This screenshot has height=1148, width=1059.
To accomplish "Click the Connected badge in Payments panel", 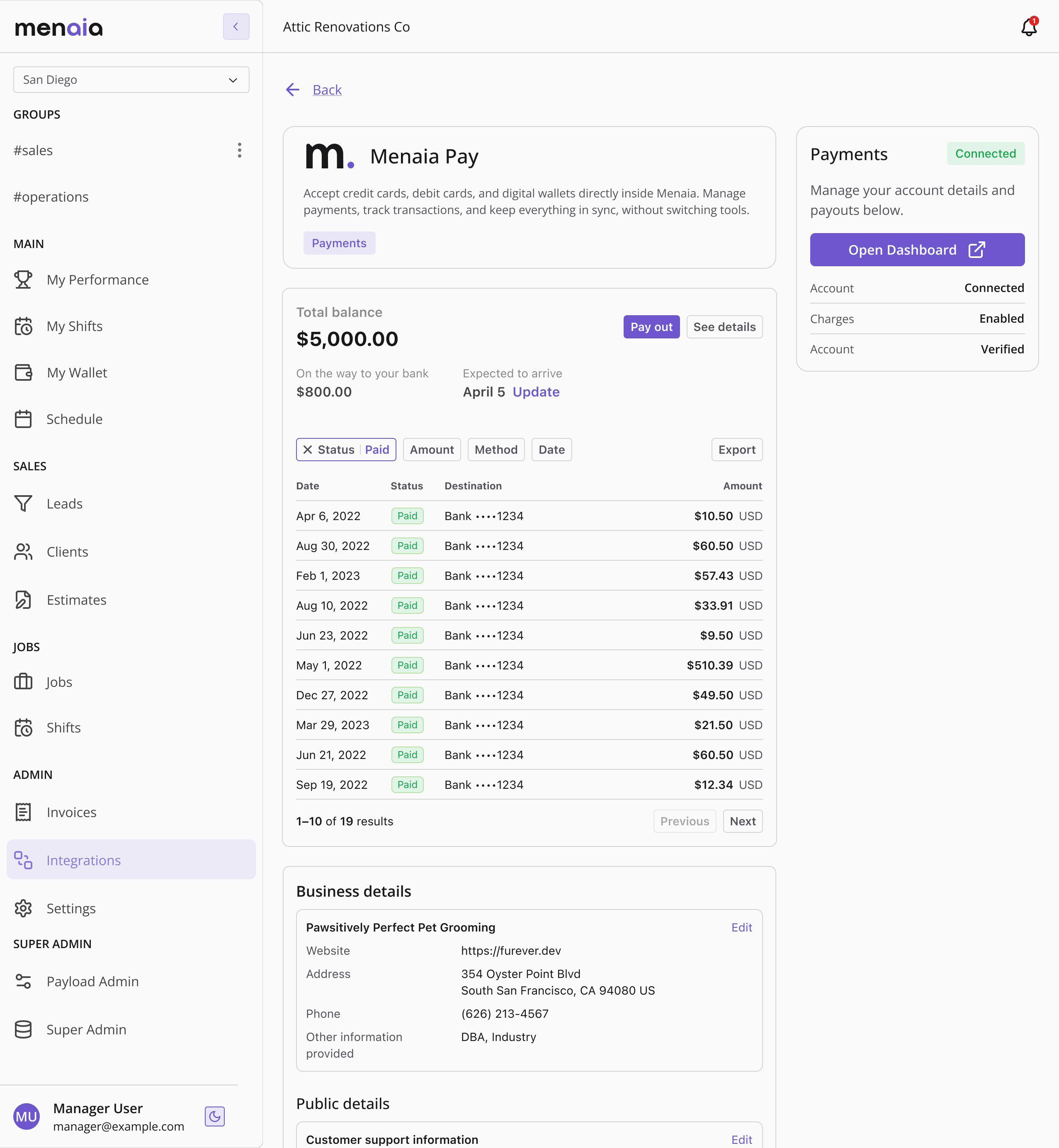I will (x=986, y=153).
